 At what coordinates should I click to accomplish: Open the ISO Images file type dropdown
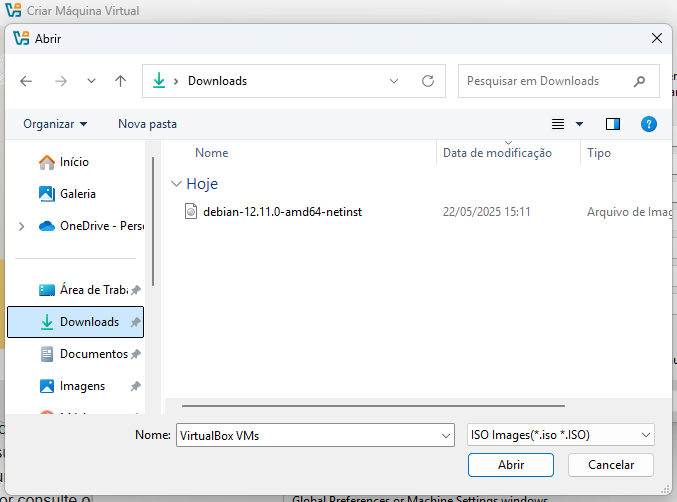pyautogui.click(x=560, y=435)
